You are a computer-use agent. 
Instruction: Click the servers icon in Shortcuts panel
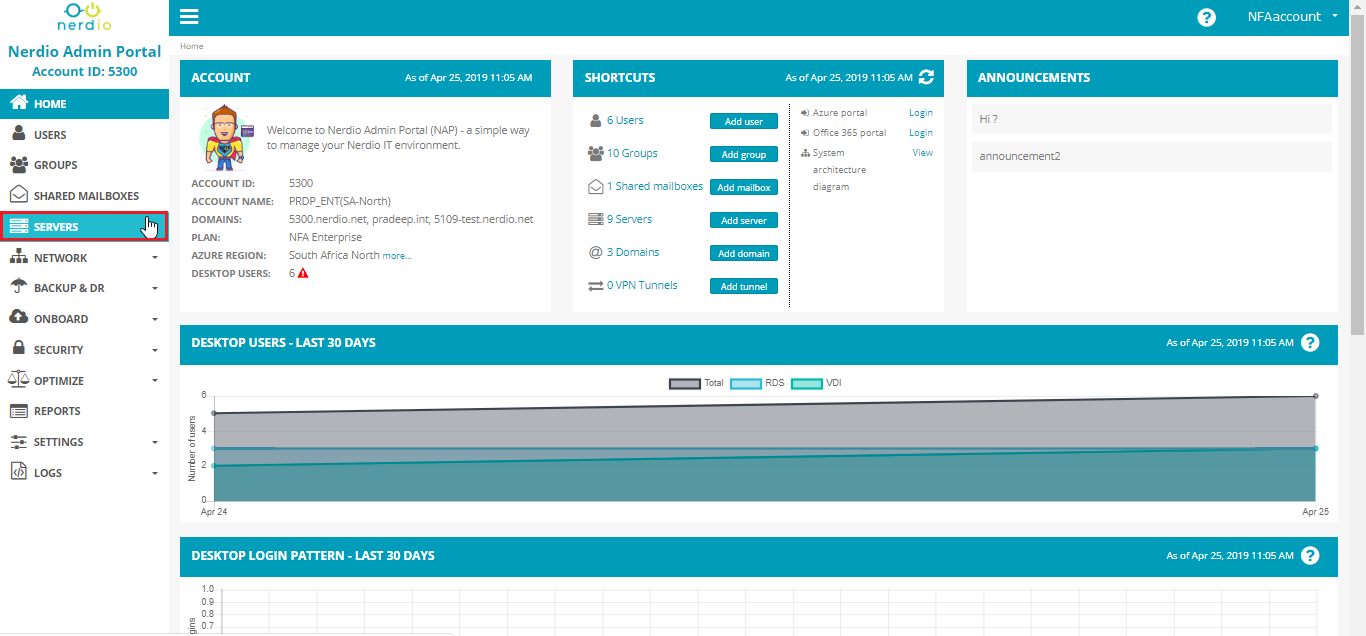coord(596,219)
